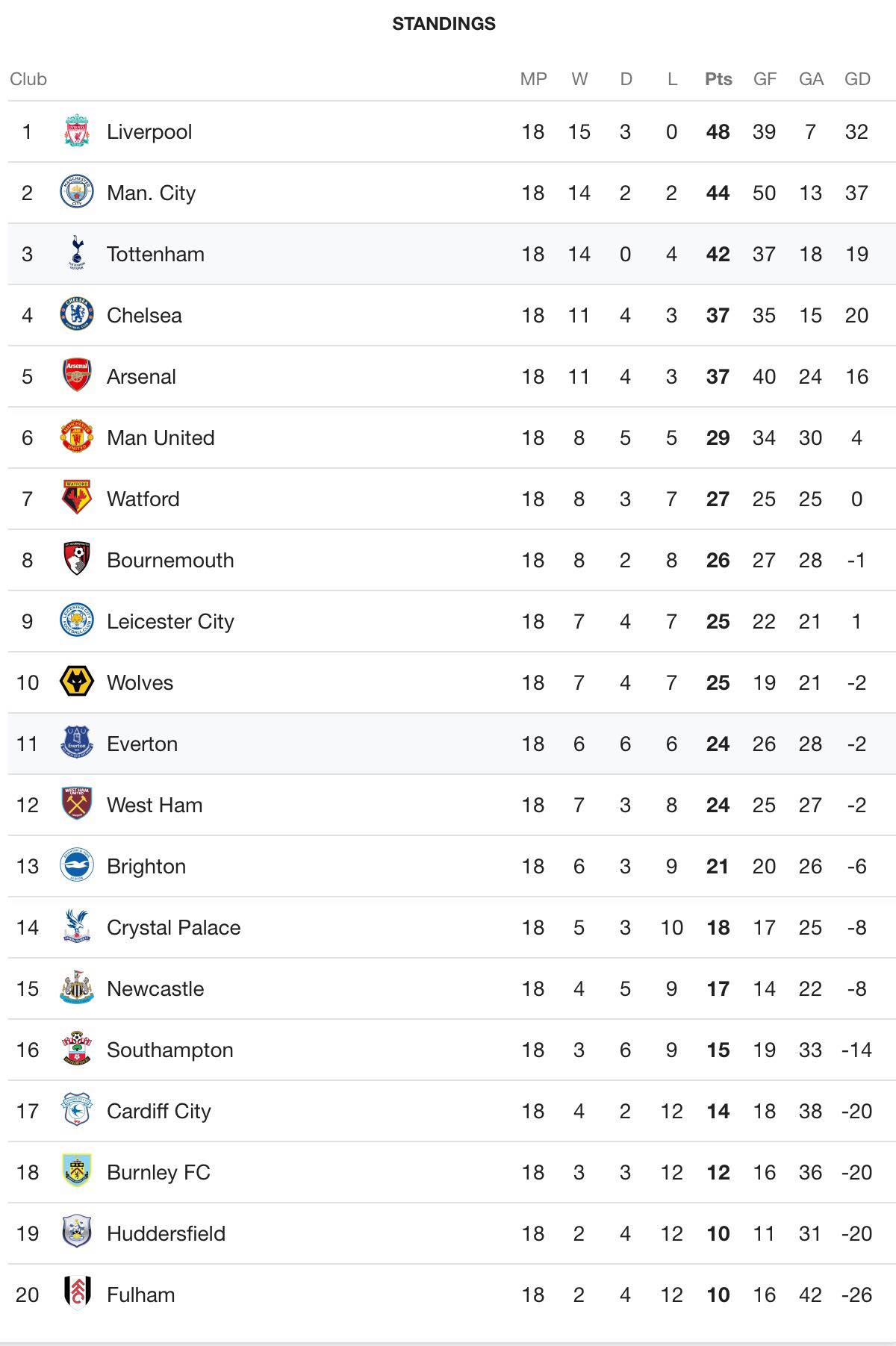Click the Wolves wolf head crest
The image size is (896, 1346).
(x=76, y=682)
